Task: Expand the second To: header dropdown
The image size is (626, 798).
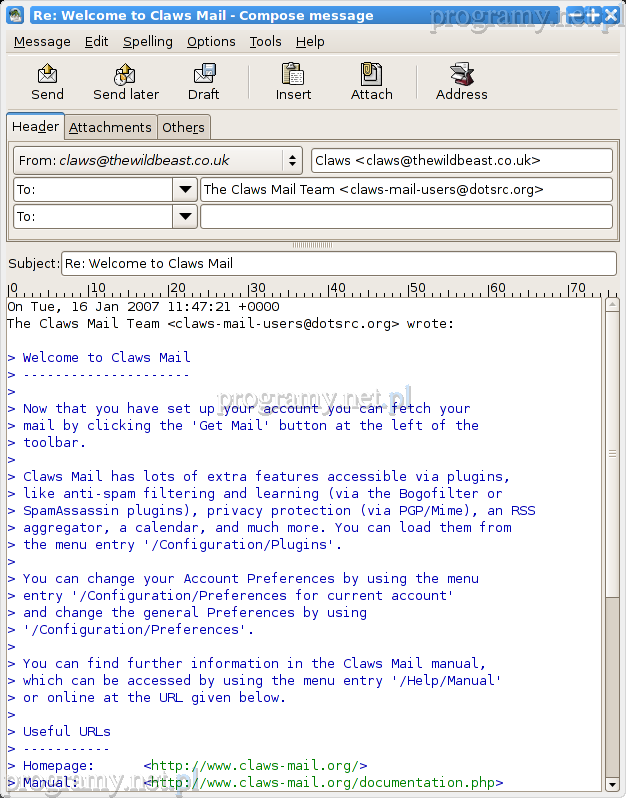Action: [185, 216]
